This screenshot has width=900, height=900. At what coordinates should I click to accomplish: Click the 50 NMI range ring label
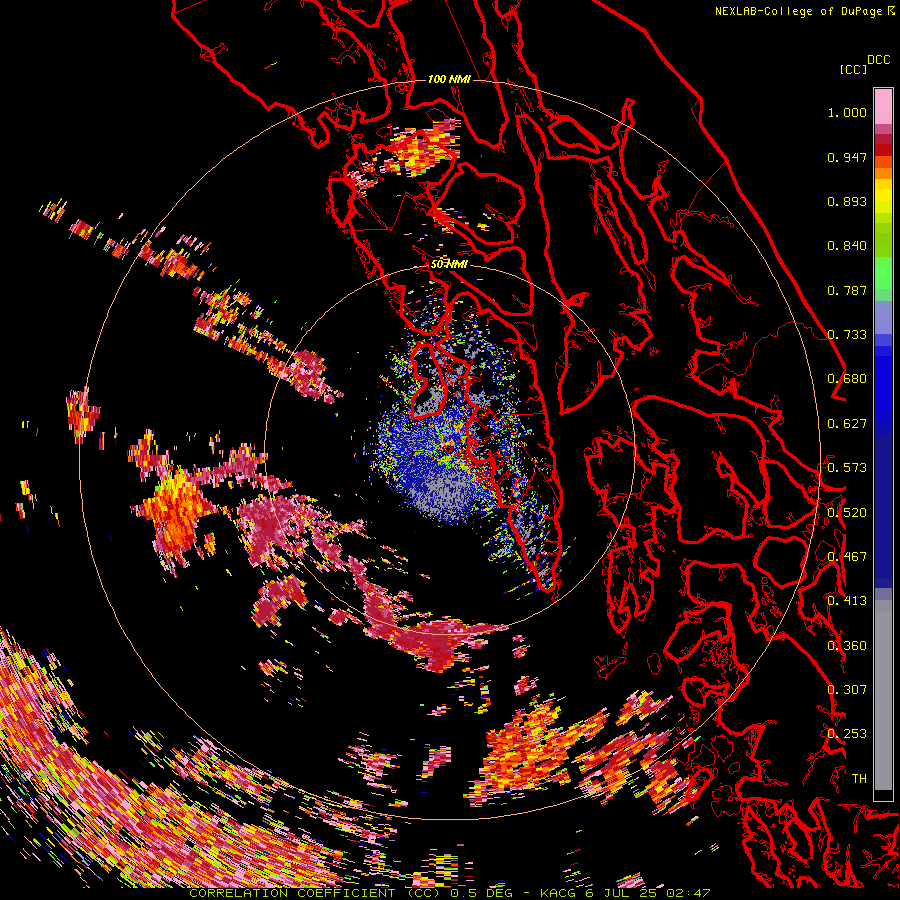coord(449,265)
